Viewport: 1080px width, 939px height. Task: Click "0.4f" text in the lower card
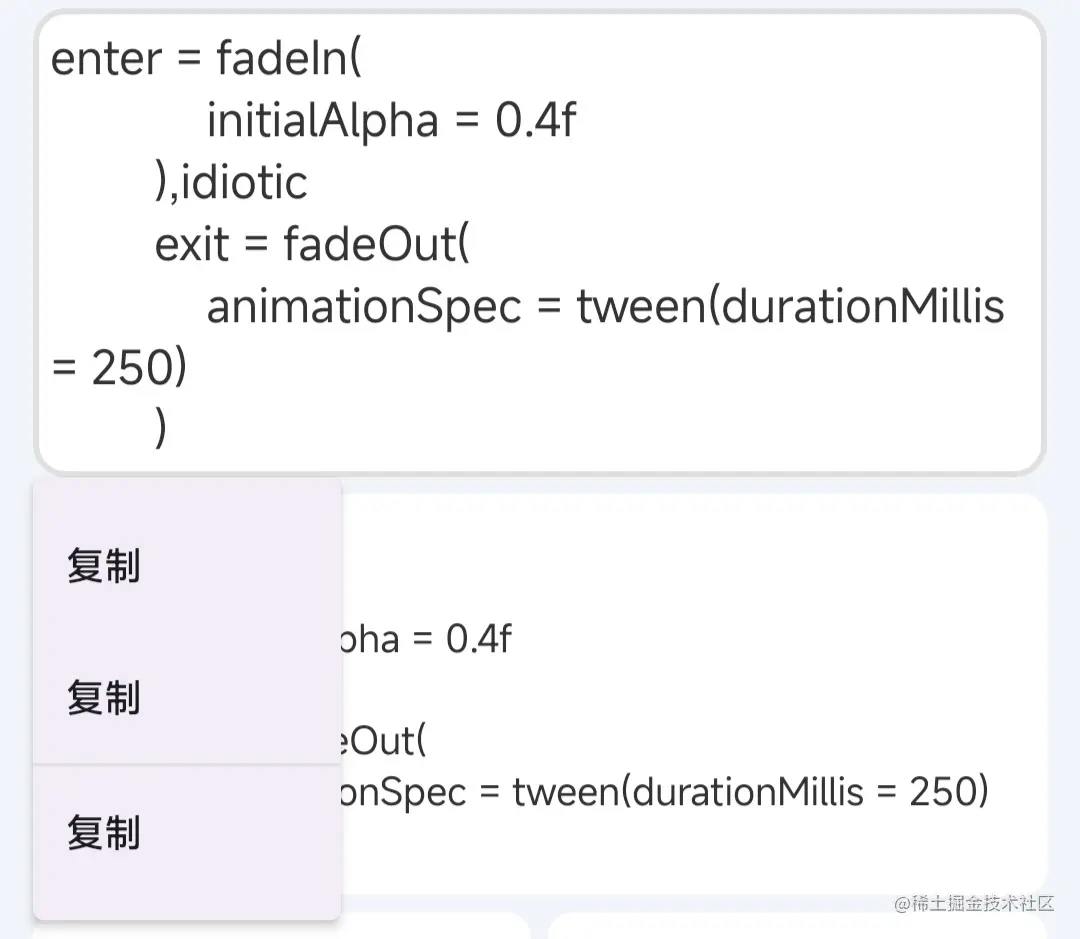[x=478, y=638]
